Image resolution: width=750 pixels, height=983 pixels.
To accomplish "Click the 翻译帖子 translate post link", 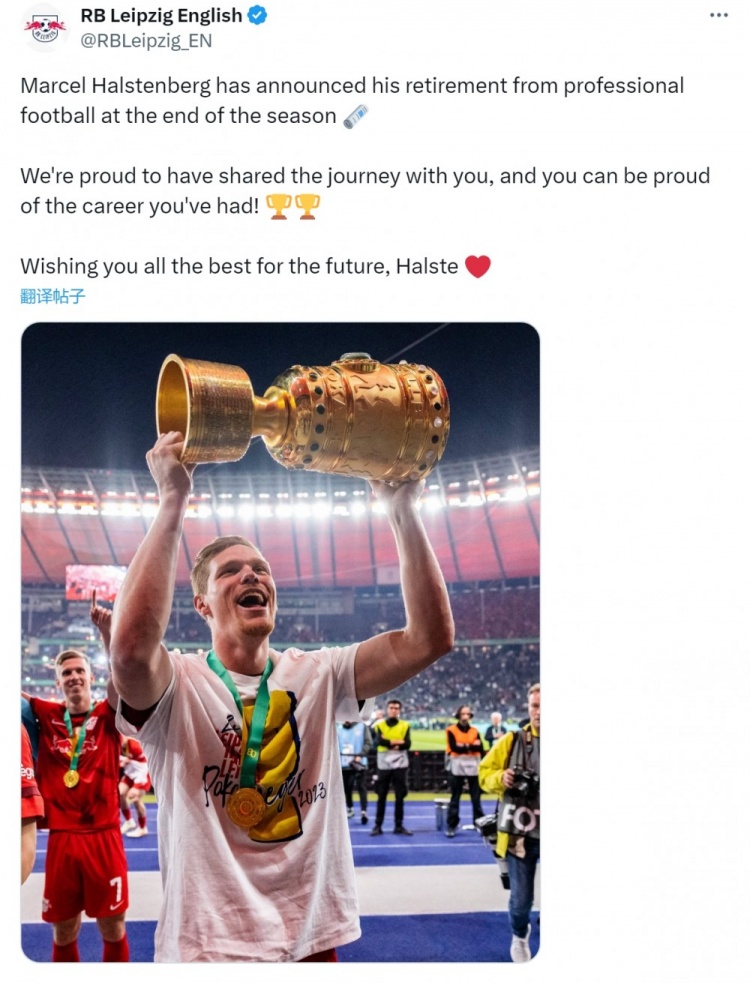I will [x=52, y=296].
